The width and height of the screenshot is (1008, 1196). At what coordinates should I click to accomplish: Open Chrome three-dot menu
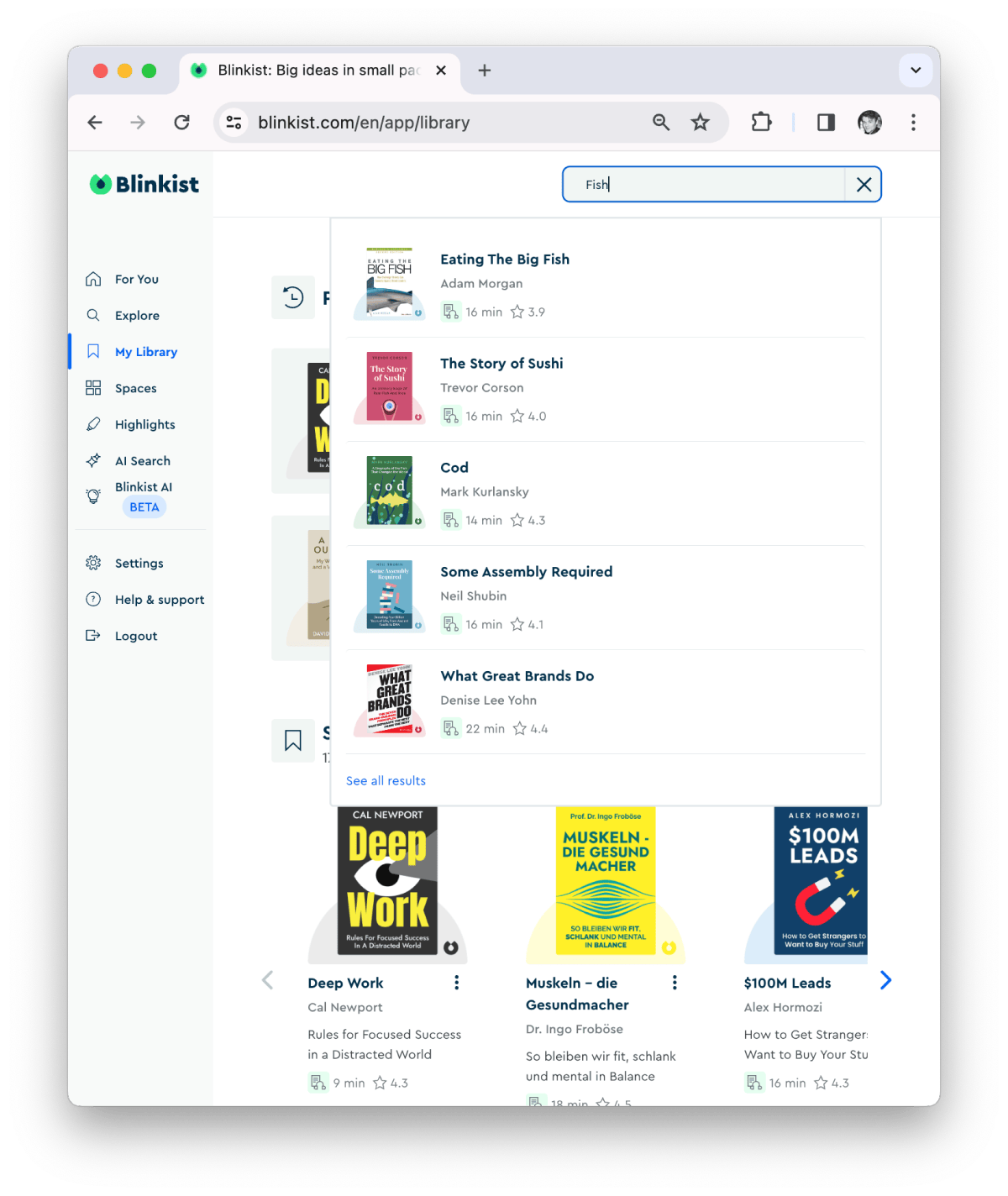(913, 123)
